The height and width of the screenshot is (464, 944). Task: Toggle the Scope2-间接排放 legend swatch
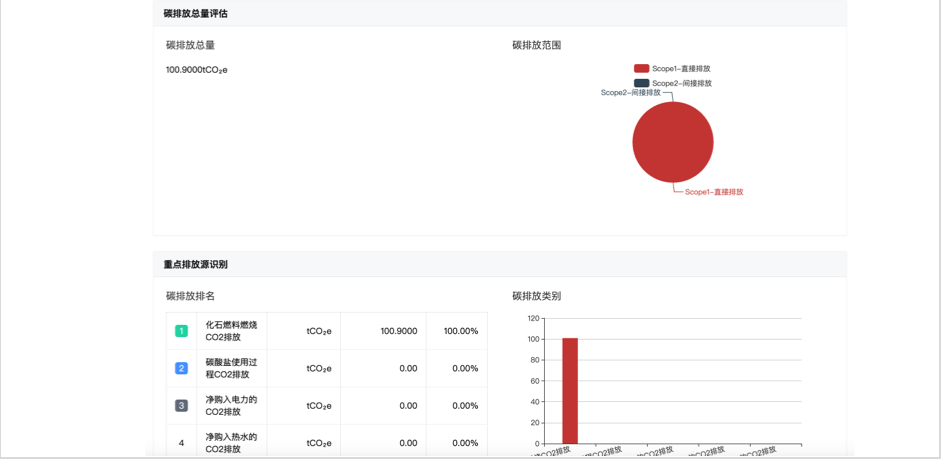click(641, 83)
